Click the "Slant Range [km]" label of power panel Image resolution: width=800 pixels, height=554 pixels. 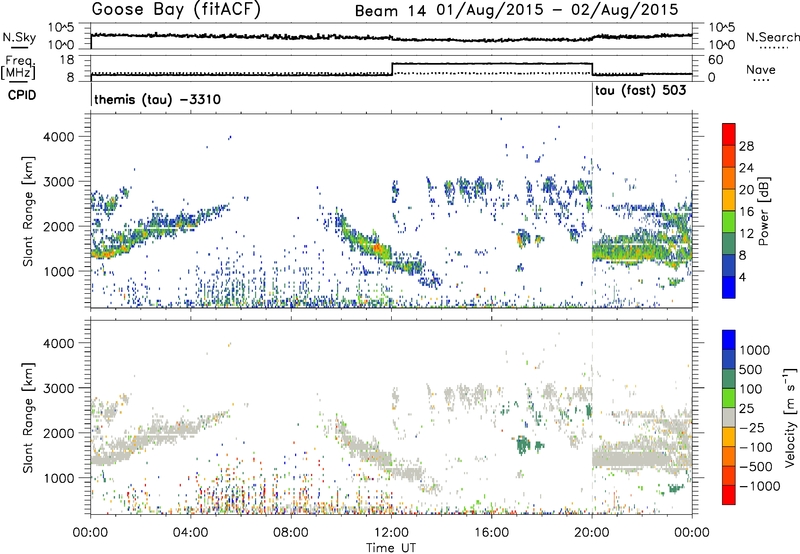(x=28, y=211)
